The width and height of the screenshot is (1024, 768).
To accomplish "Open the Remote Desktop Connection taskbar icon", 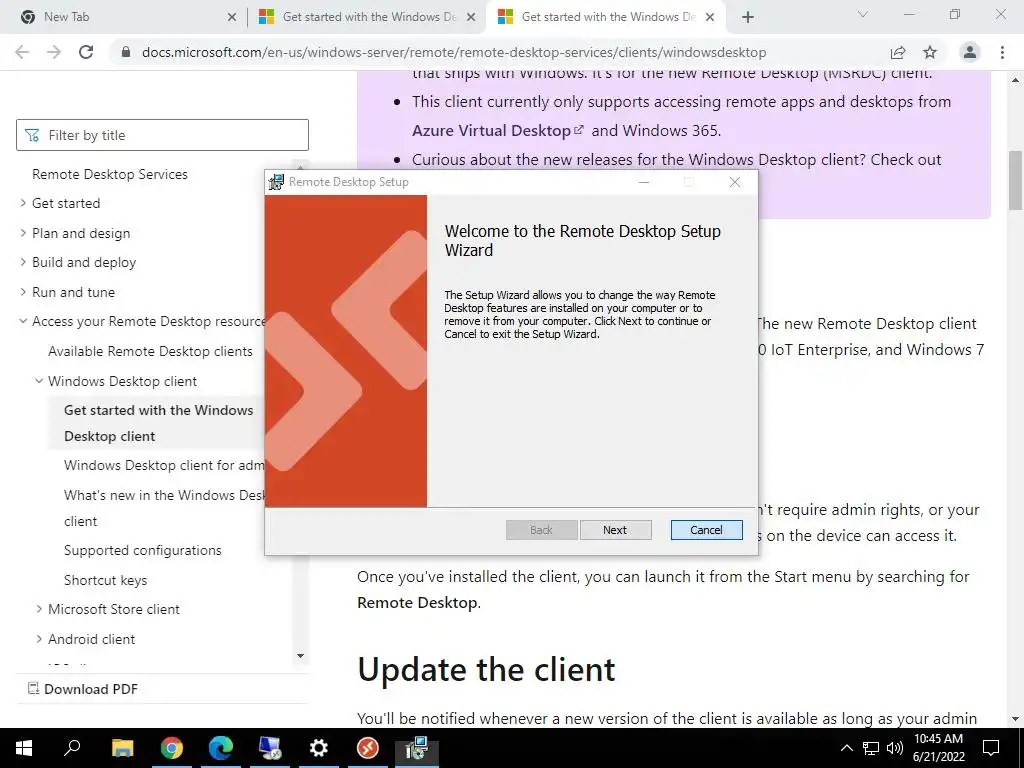I will tap(270, 748).
